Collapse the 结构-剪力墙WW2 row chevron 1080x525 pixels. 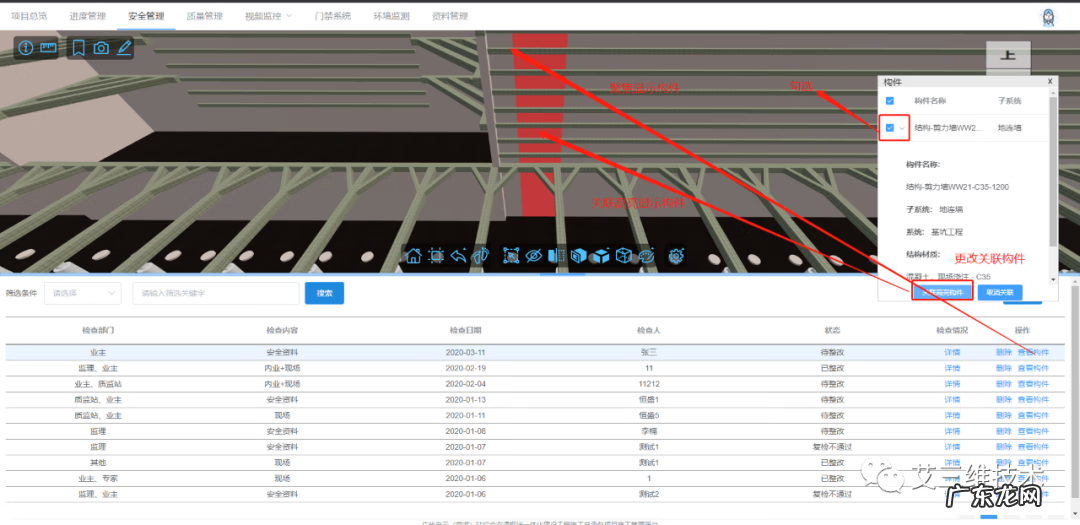click(x=902, y=128)
